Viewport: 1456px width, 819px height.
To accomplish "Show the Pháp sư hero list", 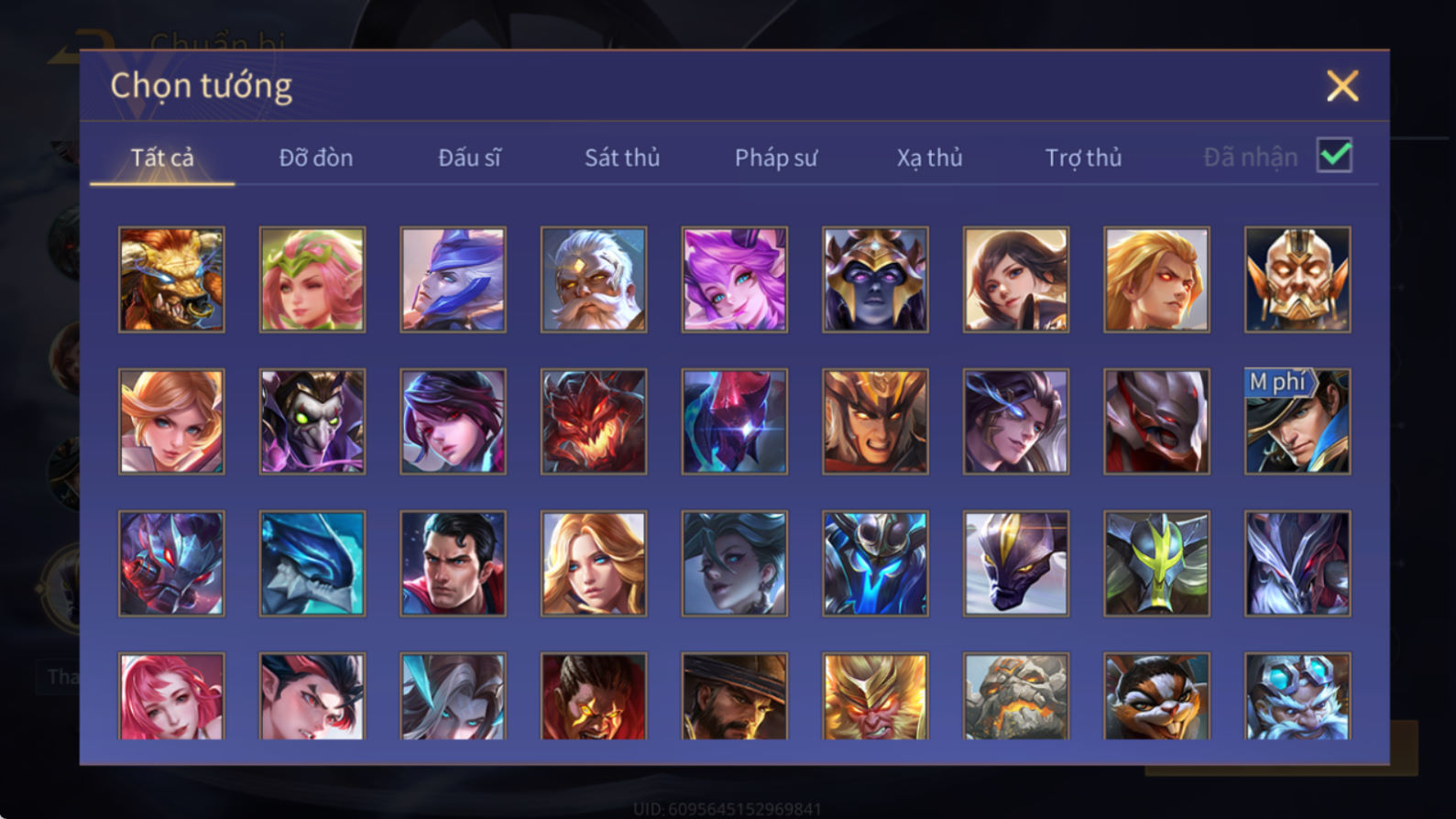I will coord(776,158).
